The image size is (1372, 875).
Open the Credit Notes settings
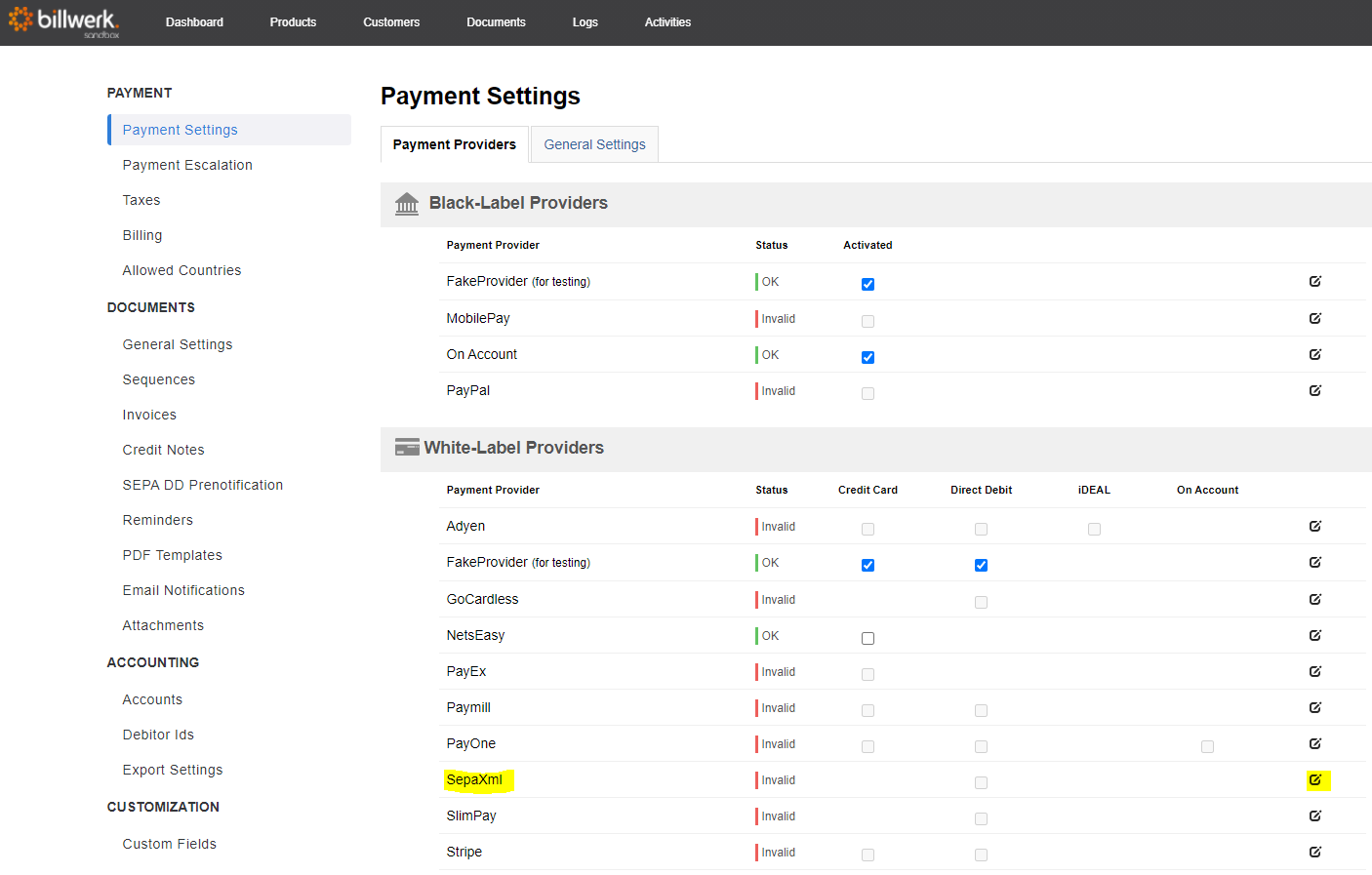pyautogui.click(x=163, y=450)
